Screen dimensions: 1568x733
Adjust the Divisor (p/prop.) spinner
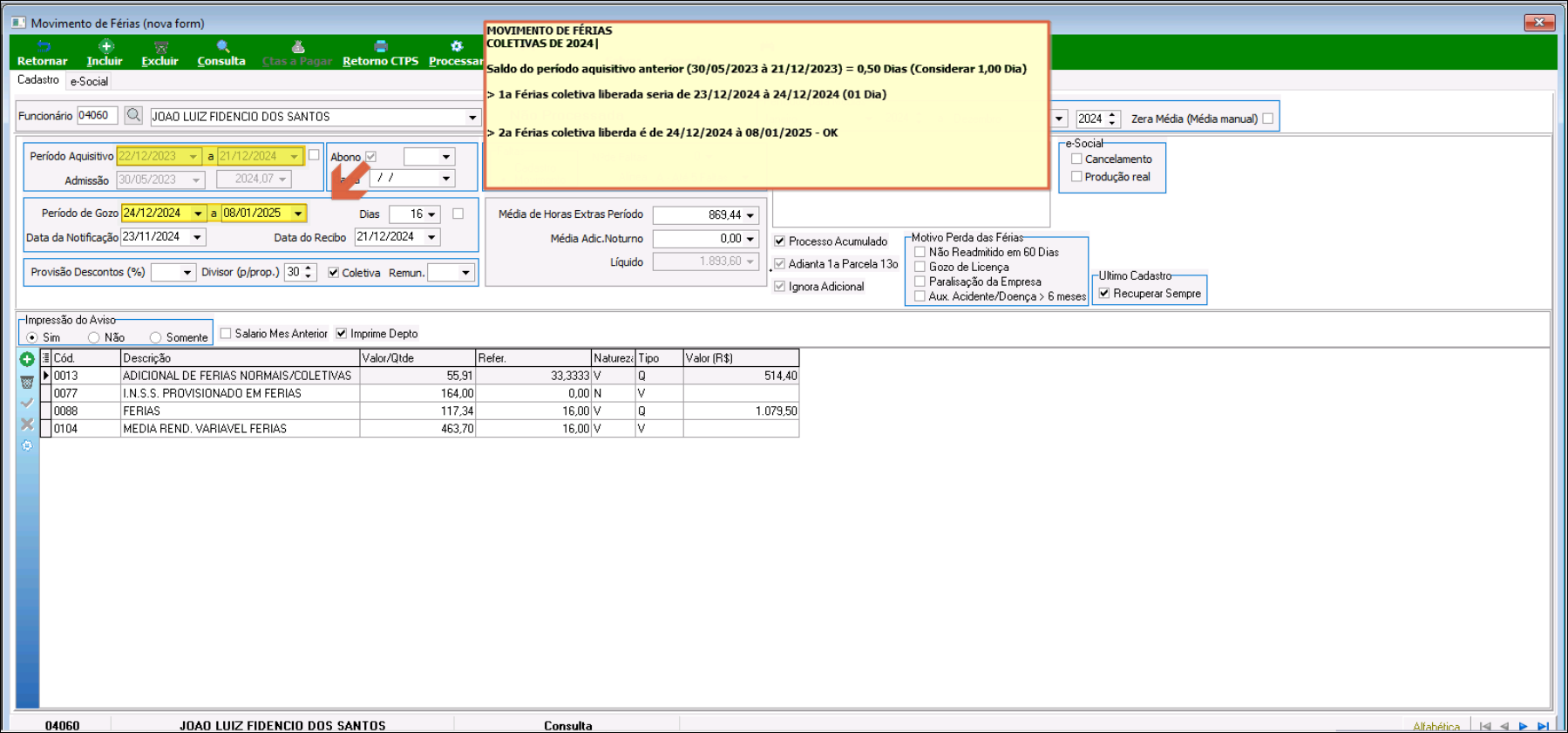[308, 273]
